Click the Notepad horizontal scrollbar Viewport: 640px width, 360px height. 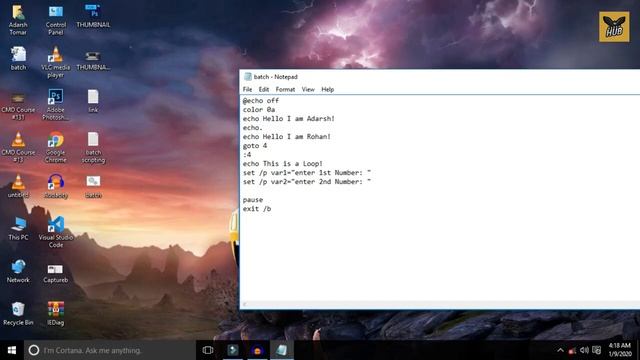click(440, 304)
